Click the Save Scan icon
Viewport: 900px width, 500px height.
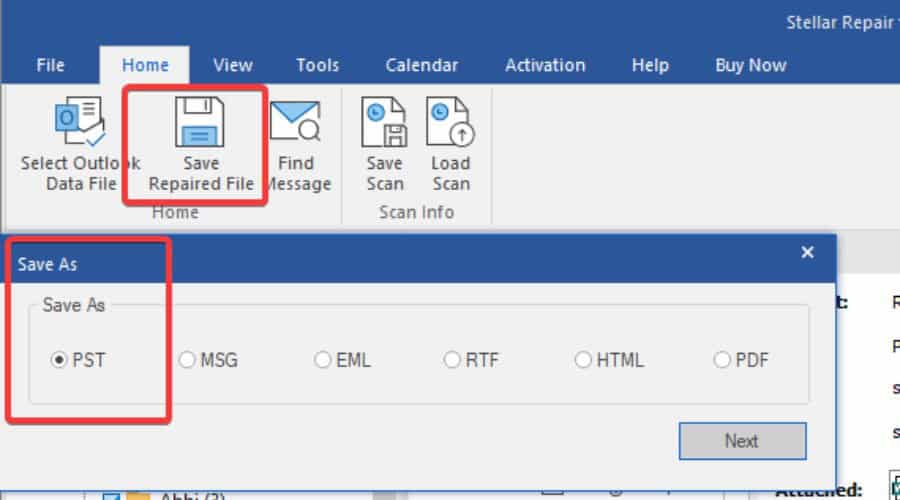tap(384, 122)
